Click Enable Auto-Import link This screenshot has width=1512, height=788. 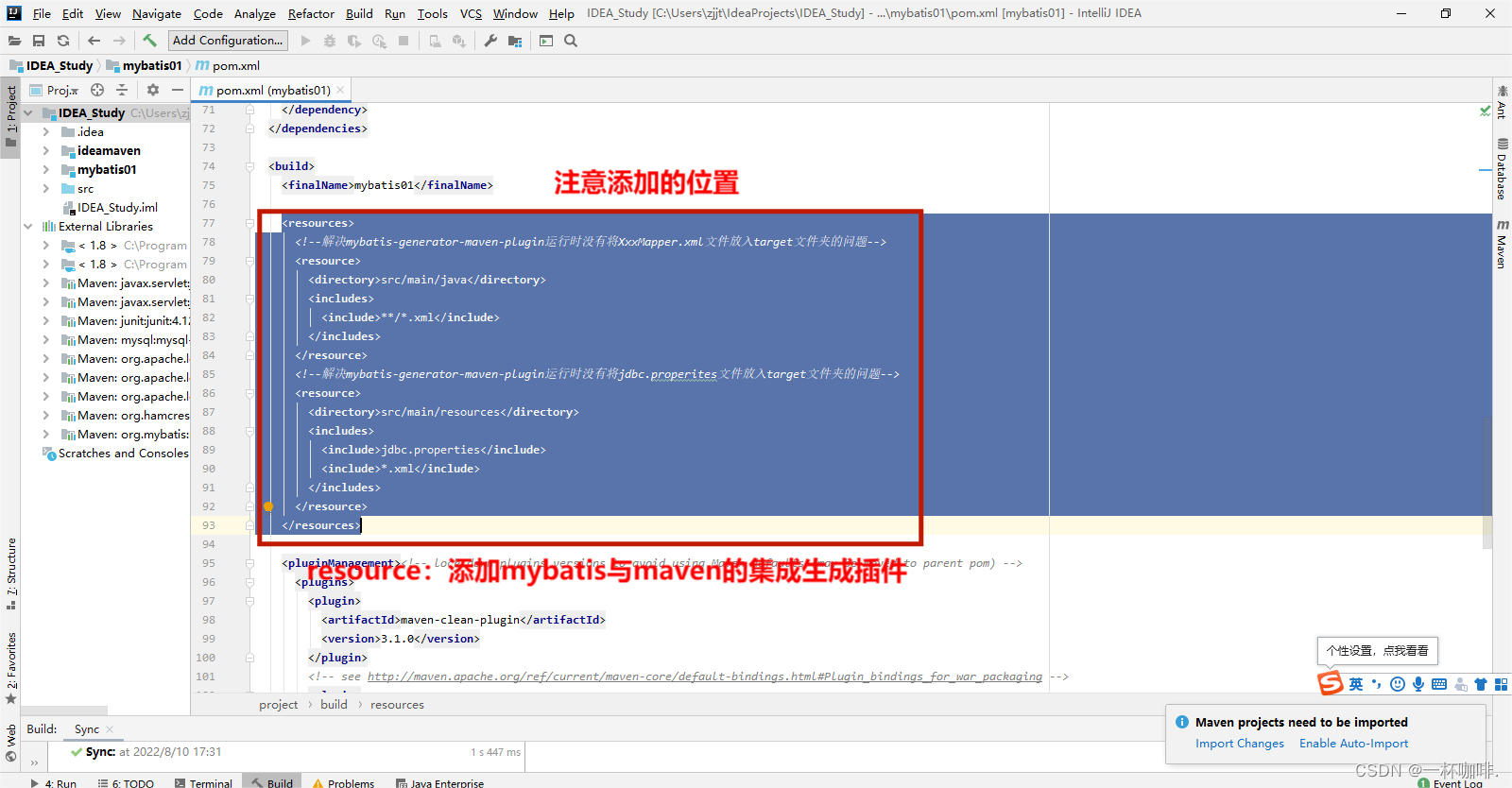[x=1353, y=744]
